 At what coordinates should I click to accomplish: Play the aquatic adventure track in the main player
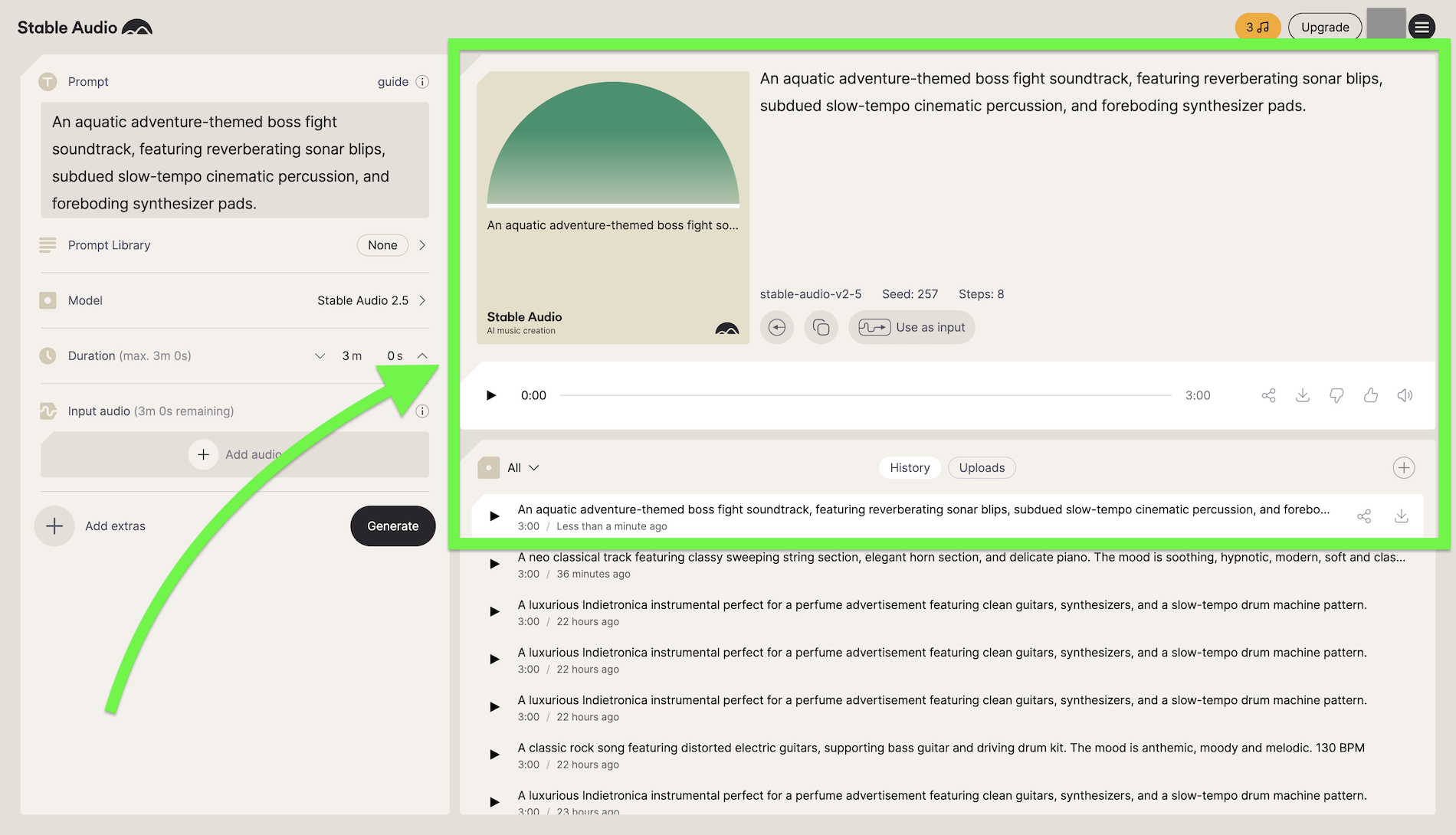tap(491, 395)
